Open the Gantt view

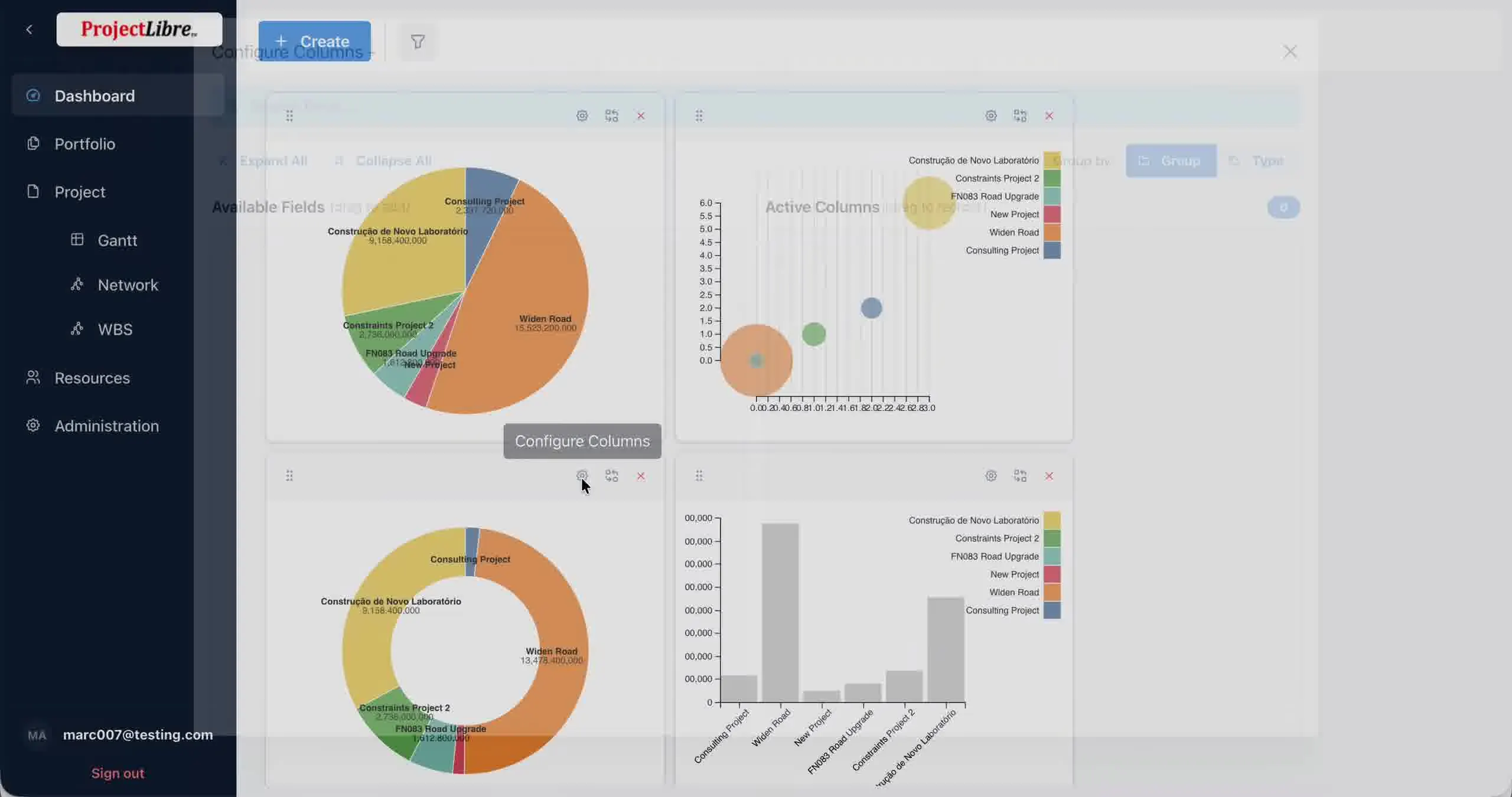(x=118, y=240)
